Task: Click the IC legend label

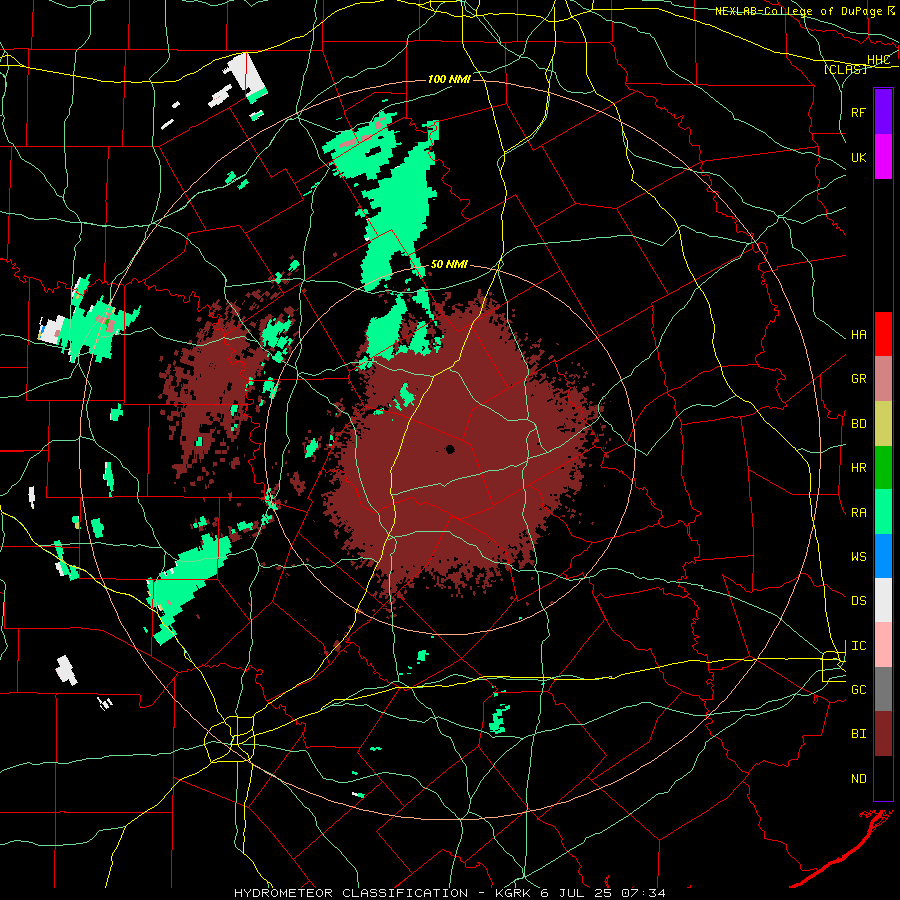Action: pyautogui.click(x=858, y=646)
